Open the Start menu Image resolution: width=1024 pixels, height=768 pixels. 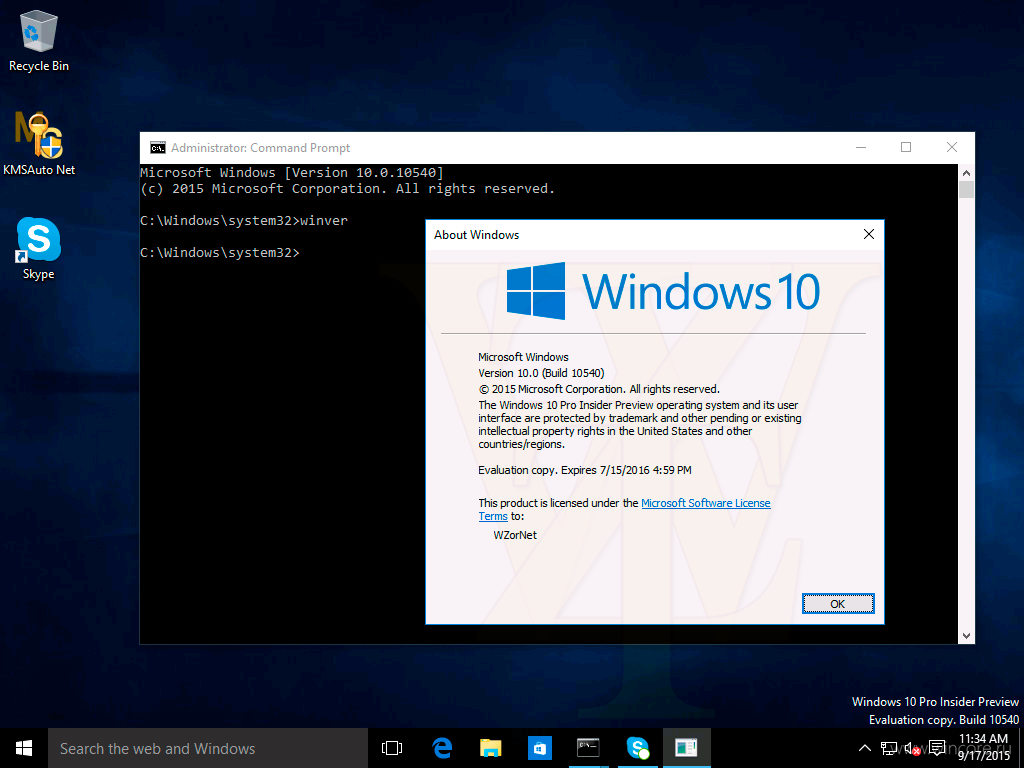click(24, 748)
